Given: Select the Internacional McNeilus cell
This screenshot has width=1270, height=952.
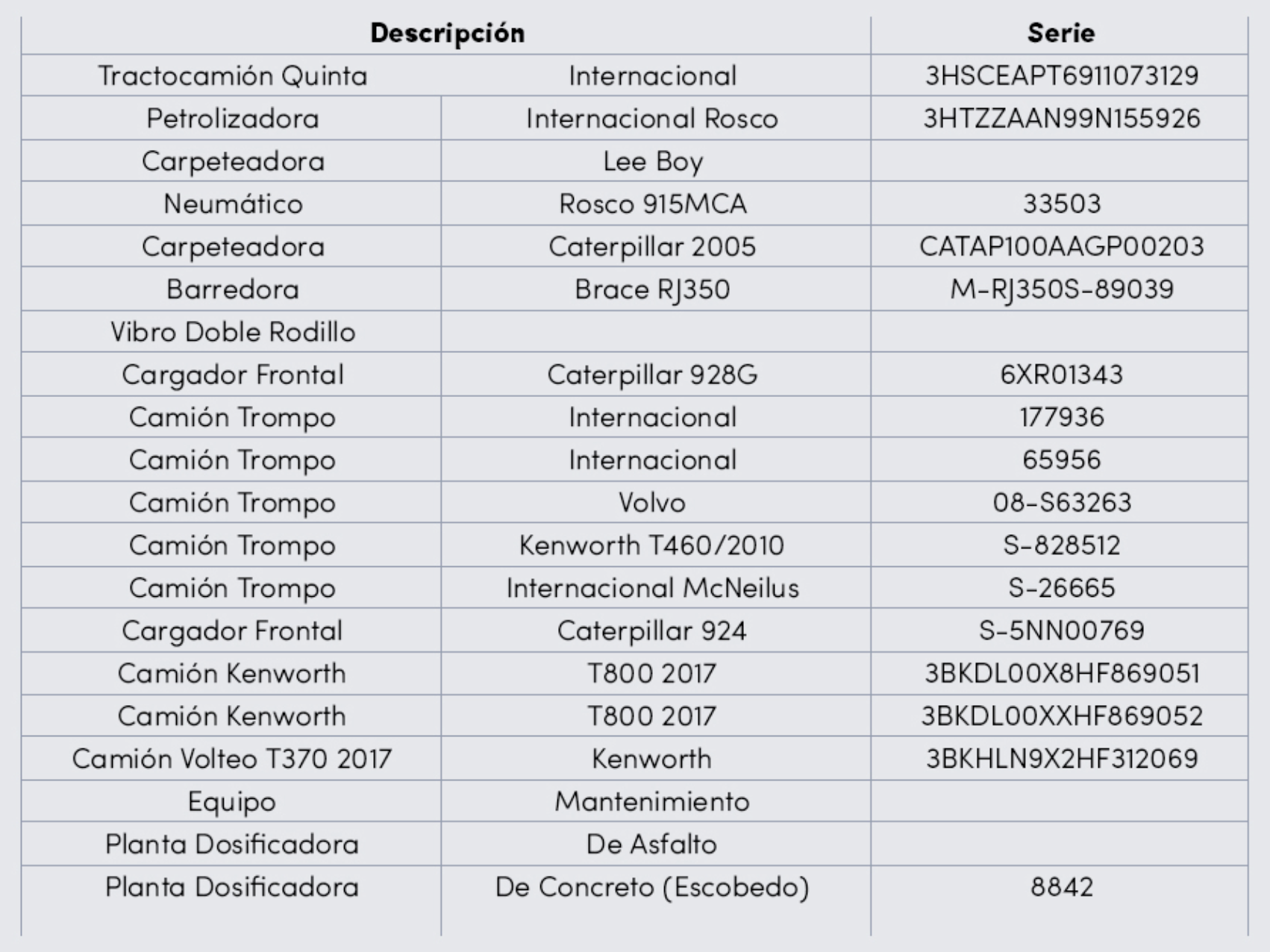Looking at the screenshot, I should pyautogui.click(x=652, y=588).
